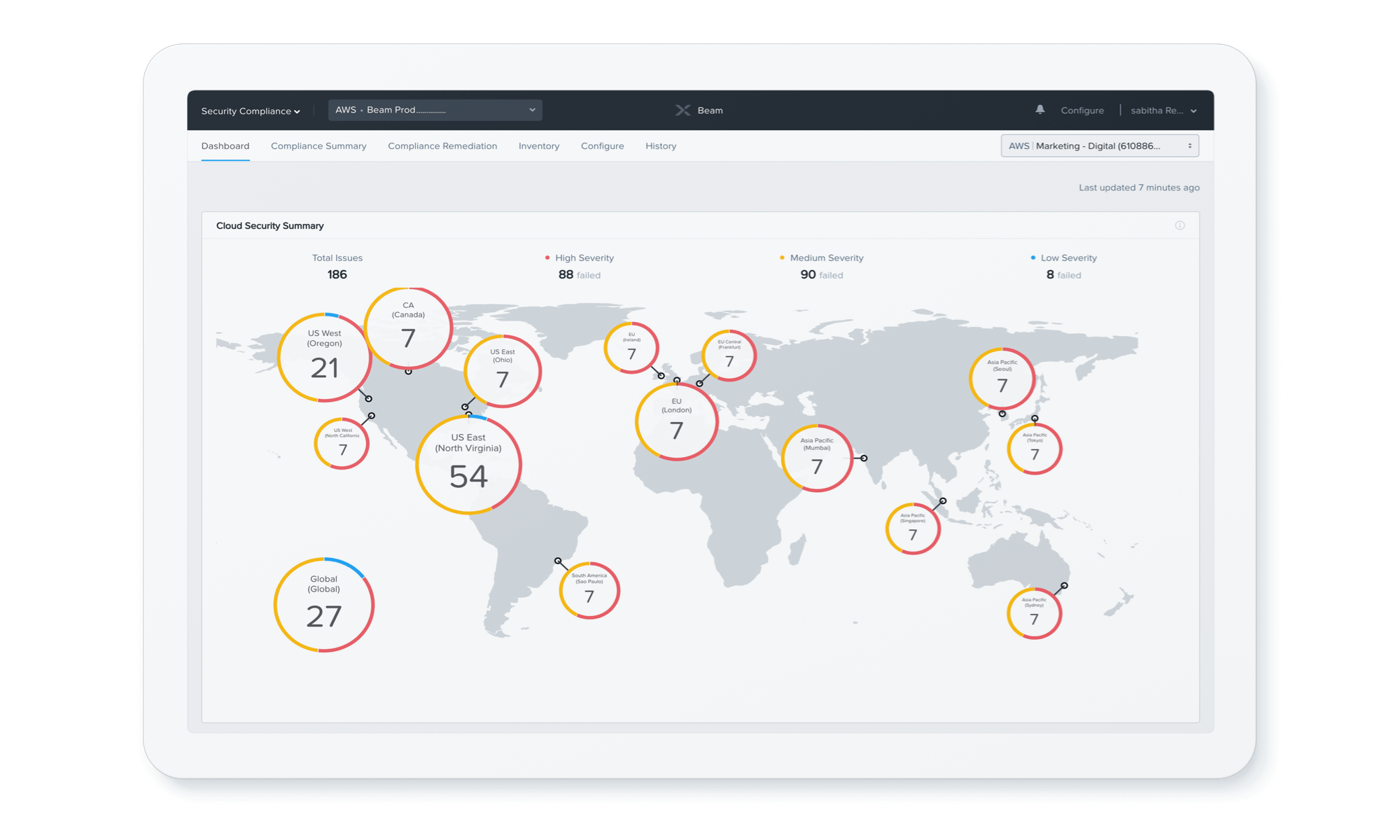Image resolution: width=1400 pixels, height=840 pixels.
Task: Open the Compliance Remediation tab
Action: click(x=442, y=146)
